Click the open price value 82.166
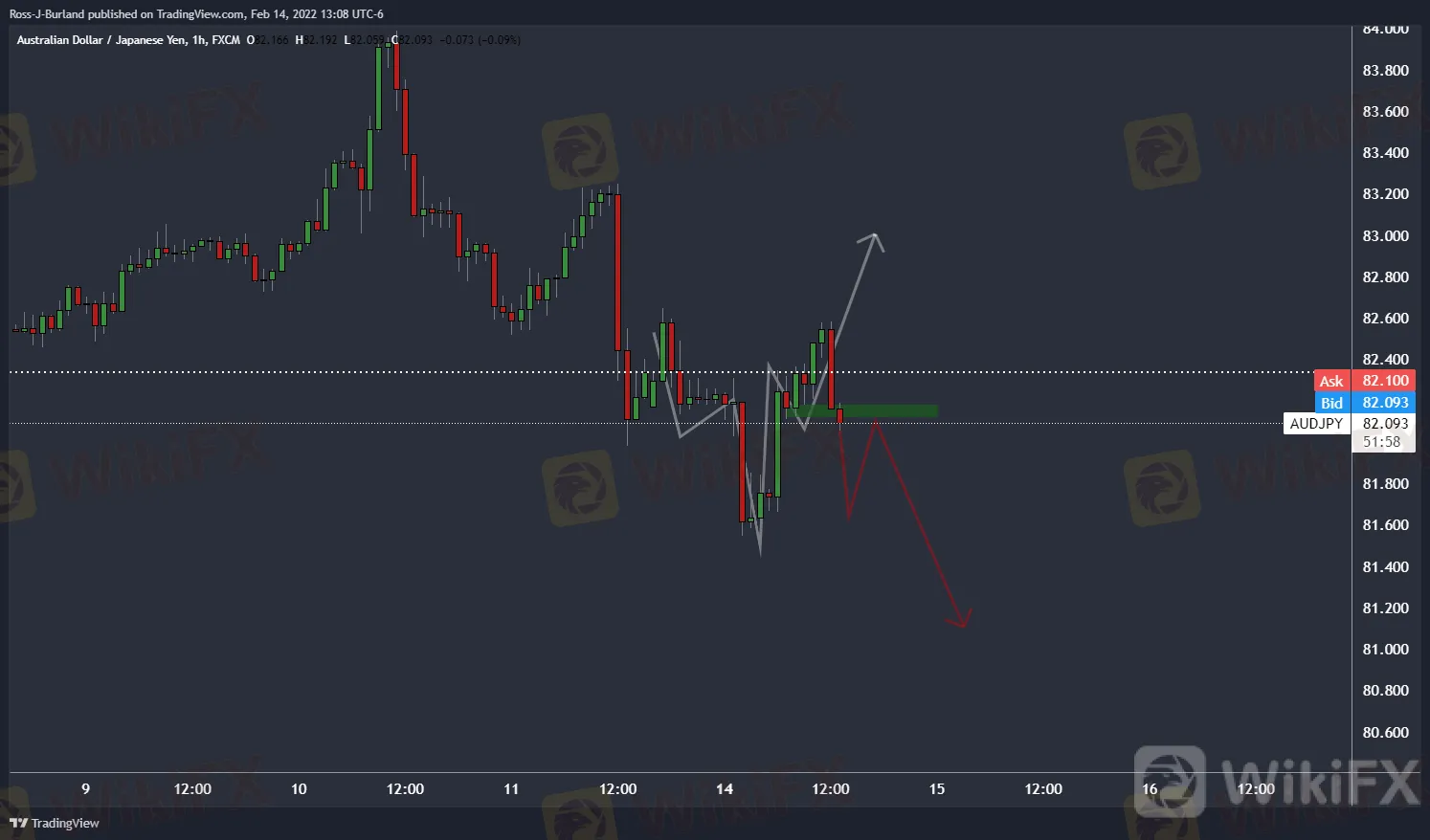 coord(272,40)
